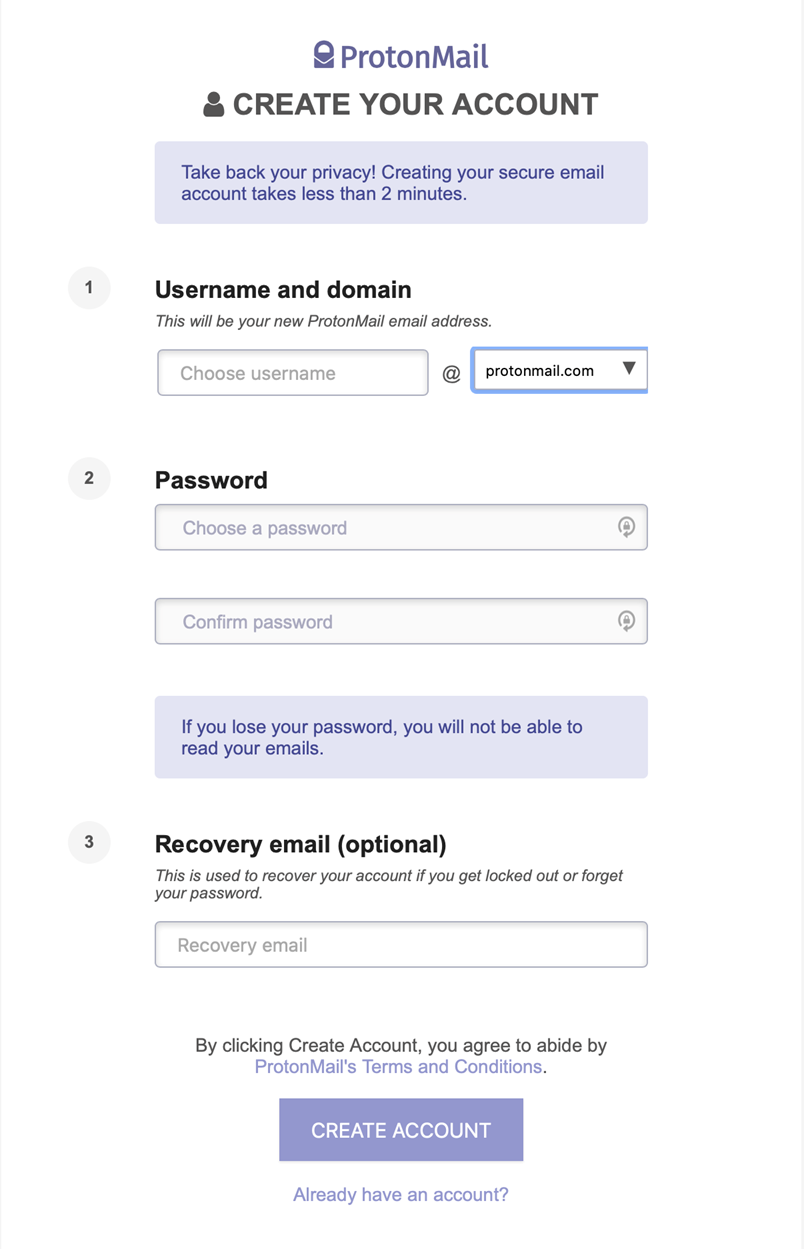This screenshot has height=1249, width=804.
Task: Expand domain list using the black triangle arrow
Action: point(629,369)
